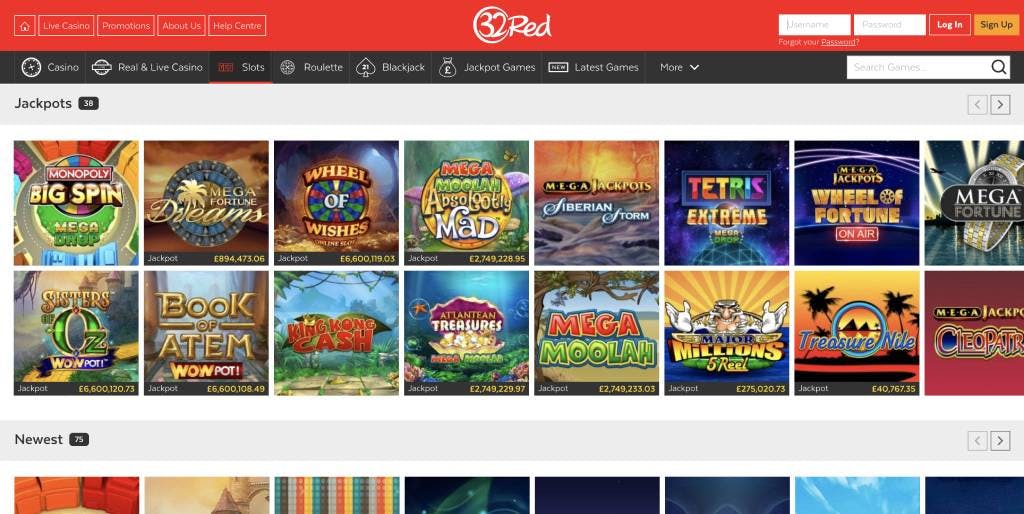The height and width of the screenshot is (514, 1024).
Task: Click jackpot amount £2,749,229.97
Action: [497, 389]
